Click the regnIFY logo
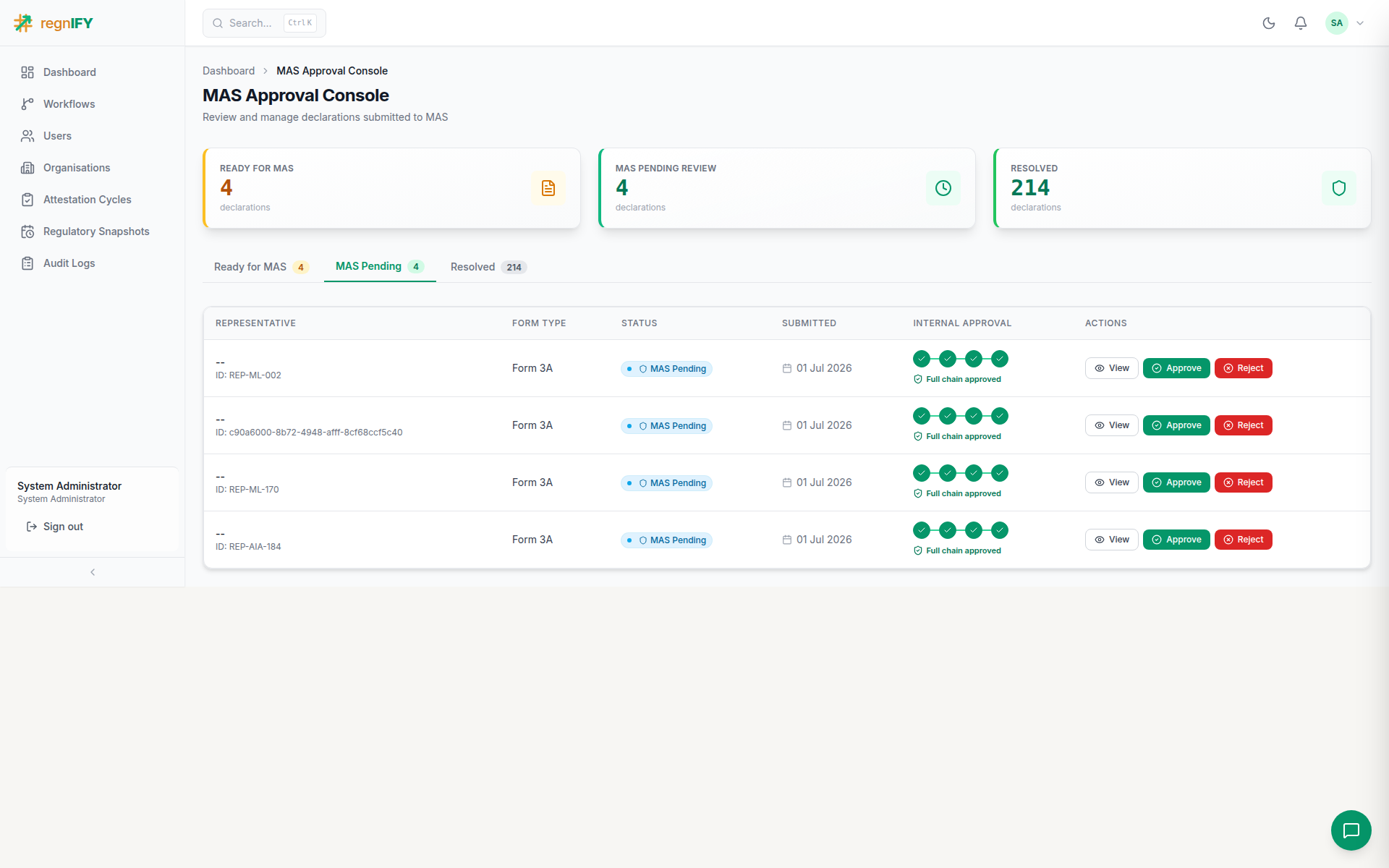 [x=54, y=23]
